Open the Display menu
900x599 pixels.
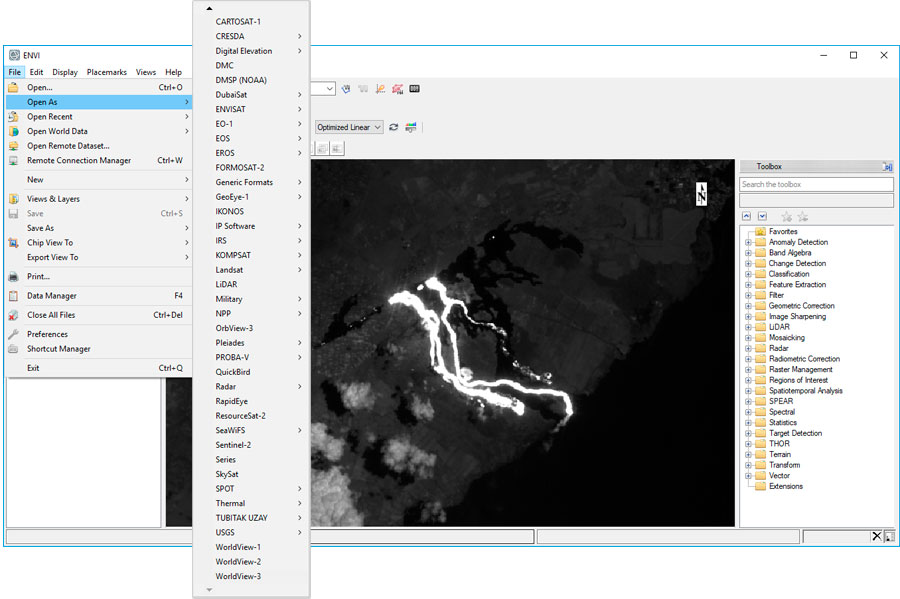click(65, 72)
